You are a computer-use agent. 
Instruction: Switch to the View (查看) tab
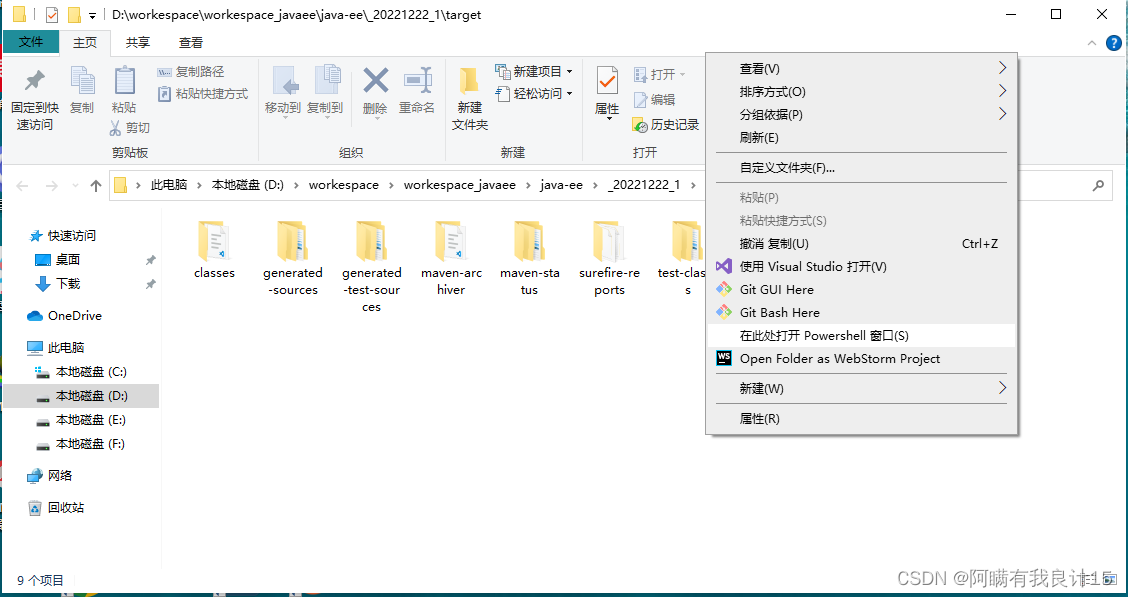pyautogui.click(x=191, y=42)
